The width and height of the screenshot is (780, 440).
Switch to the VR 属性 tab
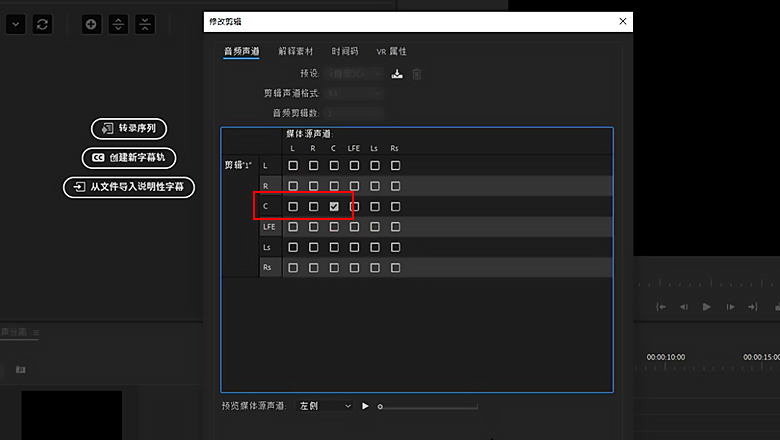coord(391,51)
